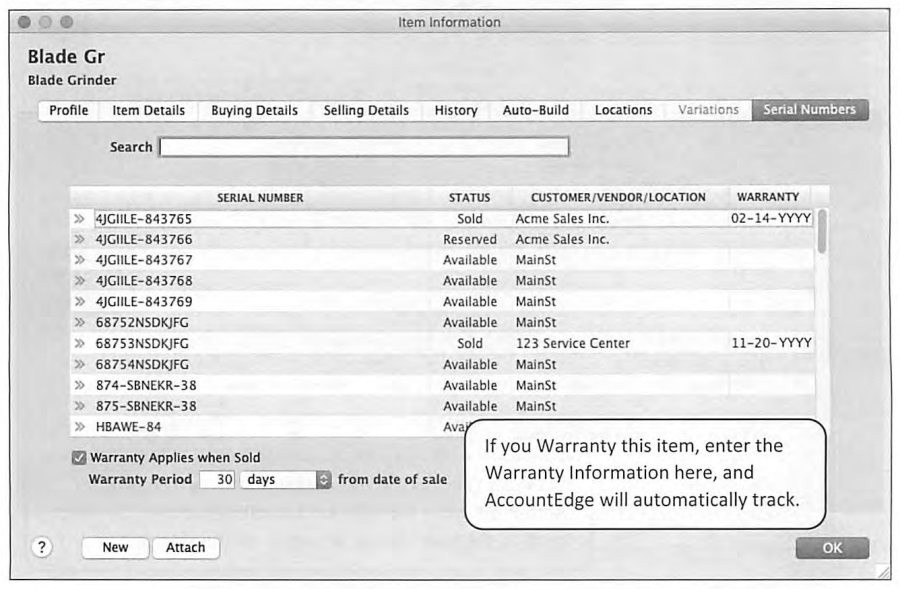Select the Serial Numbers tab
This screenshot has width=900, height=589.
pos(809,110)
